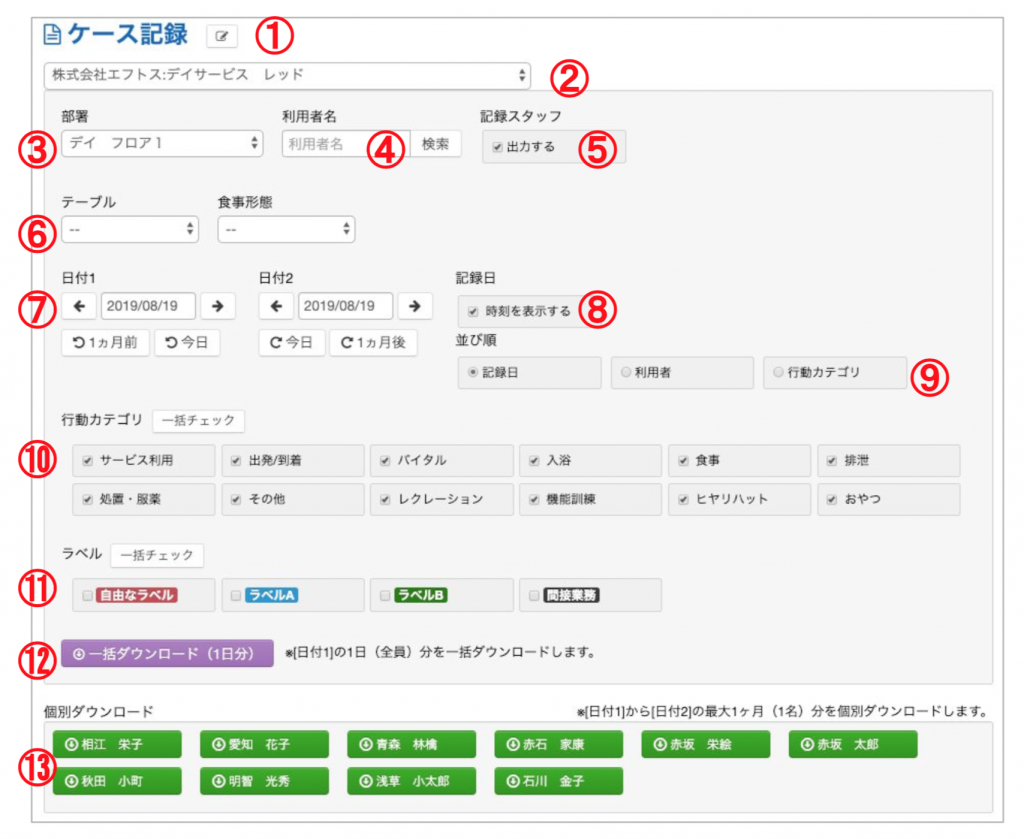Image resolution: width=1024 pixels, height=839 pixels.
Task: Download records for 相江 栄子
Action: click(117, 745)
